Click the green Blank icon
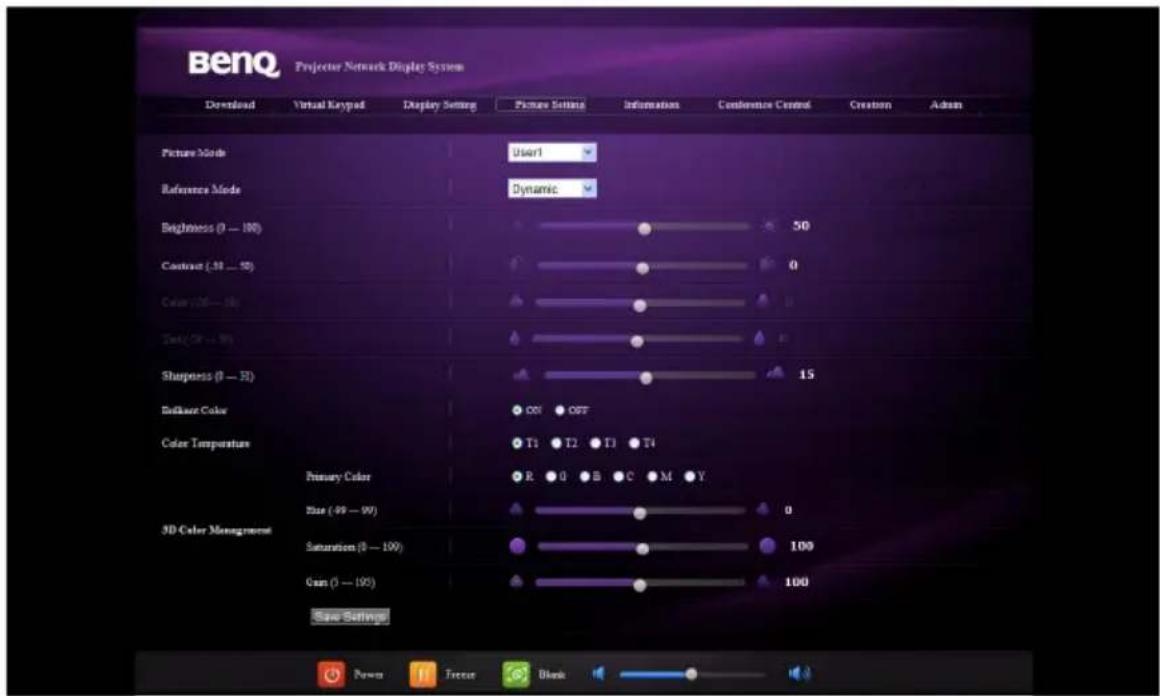 pyautogui.click(x=516, y=674)
